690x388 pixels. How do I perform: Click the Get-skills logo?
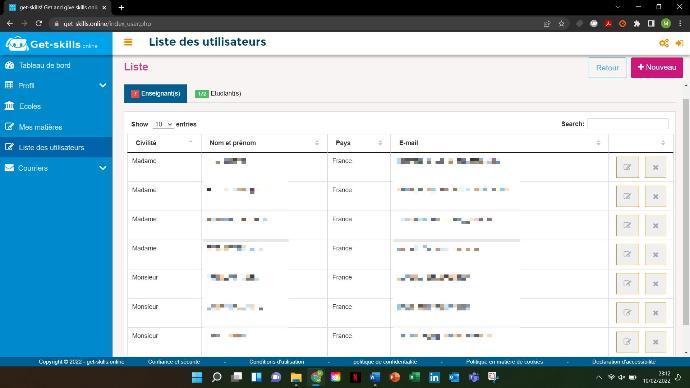[51, 44]
